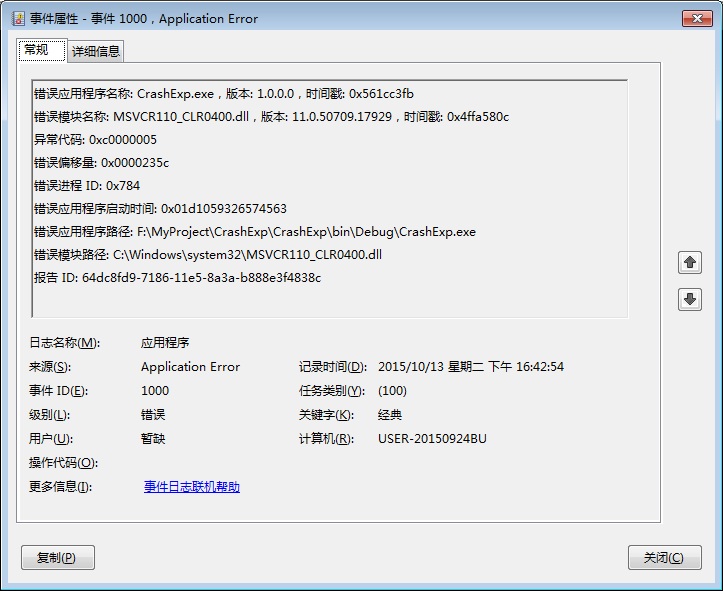Click the 级别(L) label

pos(49,415)
